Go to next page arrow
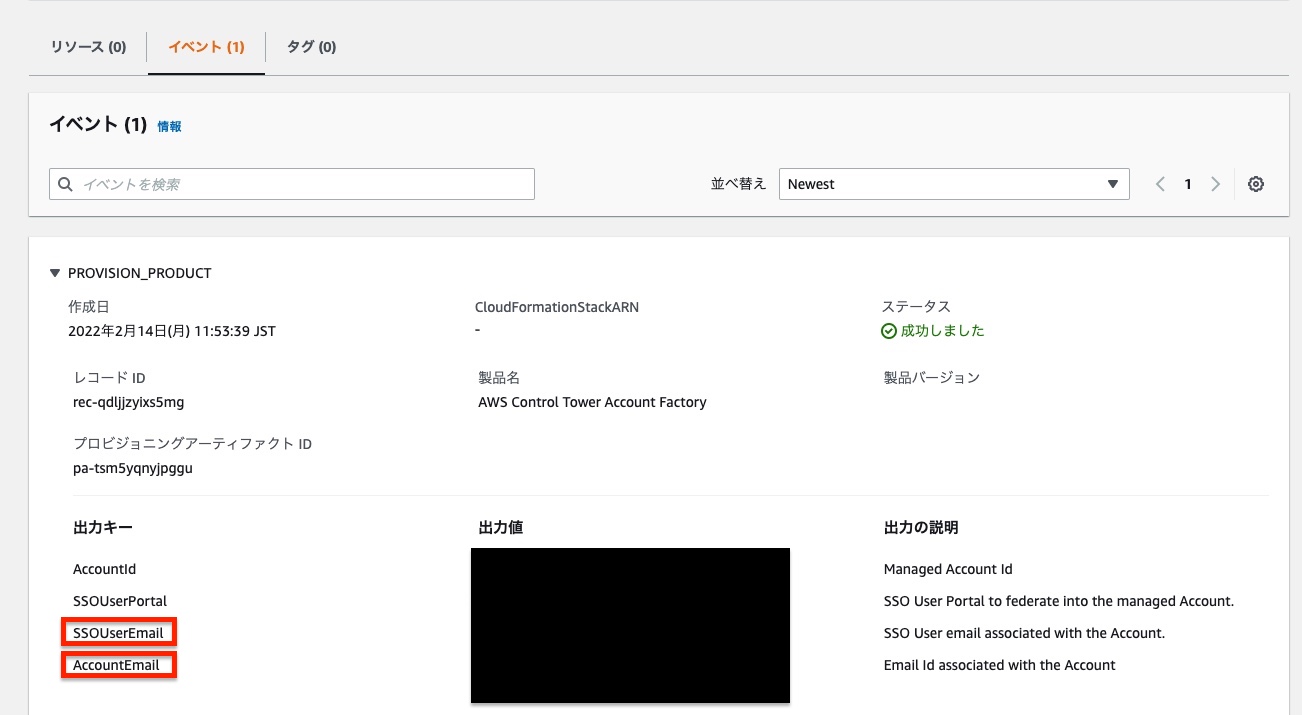 [x=1216, y=184]
